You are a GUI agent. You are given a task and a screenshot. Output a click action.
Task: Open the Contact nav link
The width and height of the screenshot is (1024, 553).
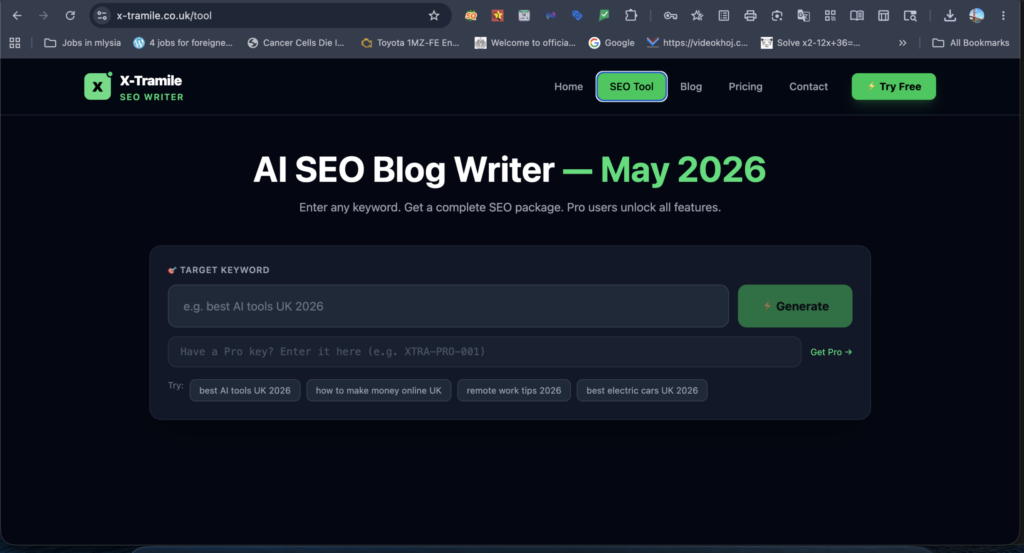click(x=808, y=86)
